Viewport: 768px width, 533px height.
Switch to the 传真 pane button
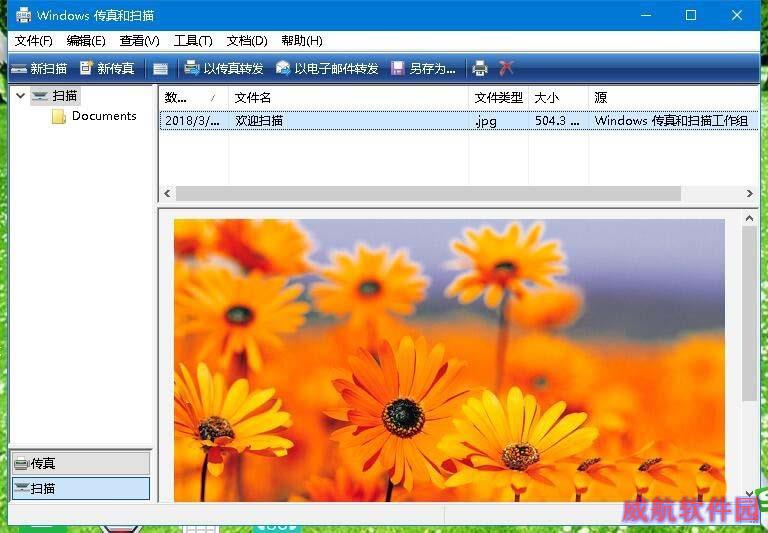[81, 463]
